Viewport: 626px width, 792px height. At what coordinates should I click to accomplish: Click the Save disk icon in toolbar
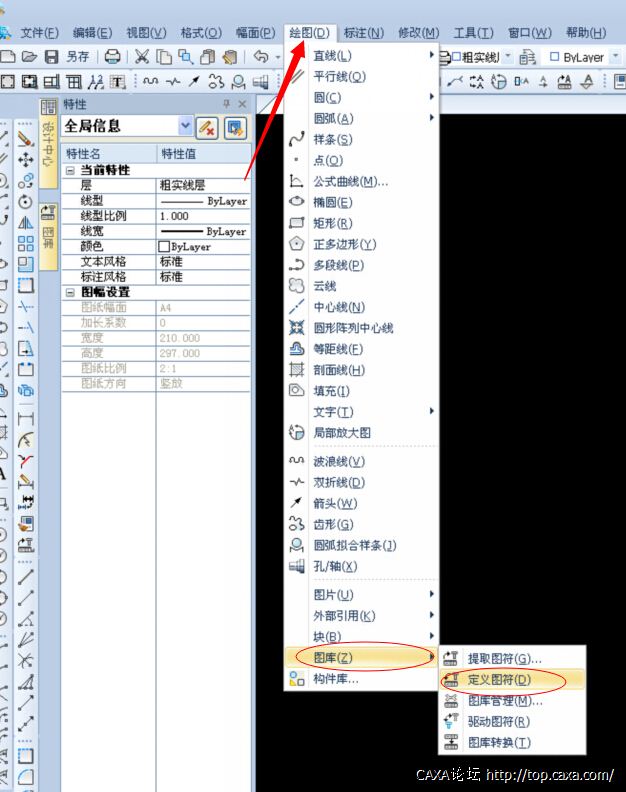pyautogui.click(x=52, y=57)
